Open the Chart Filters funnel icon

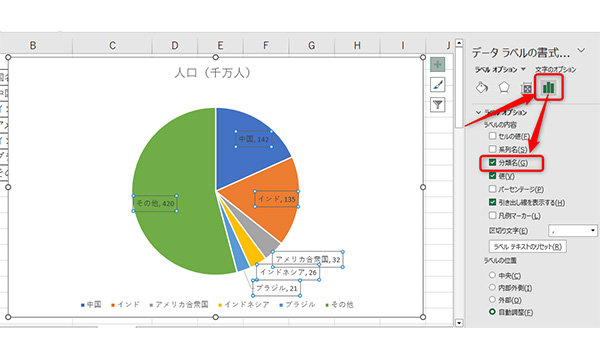click(x=437, y=104)
